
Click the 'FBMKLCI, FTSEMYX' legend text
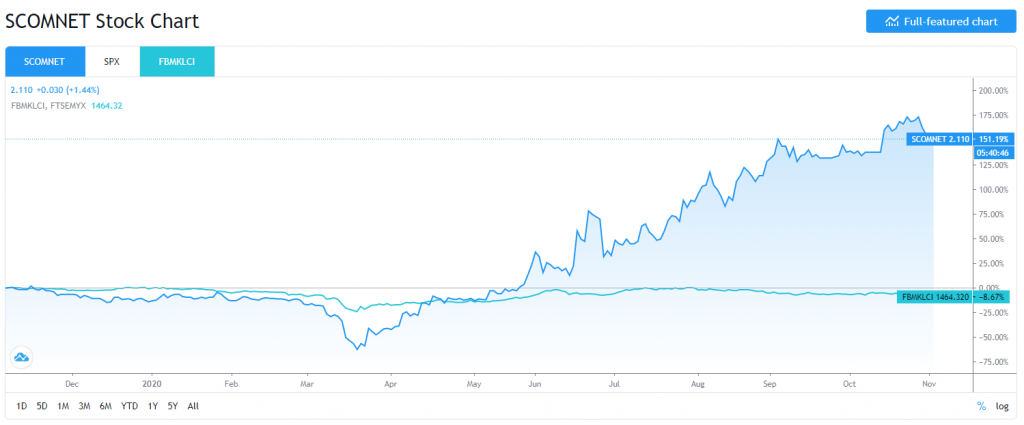[49, 104]
